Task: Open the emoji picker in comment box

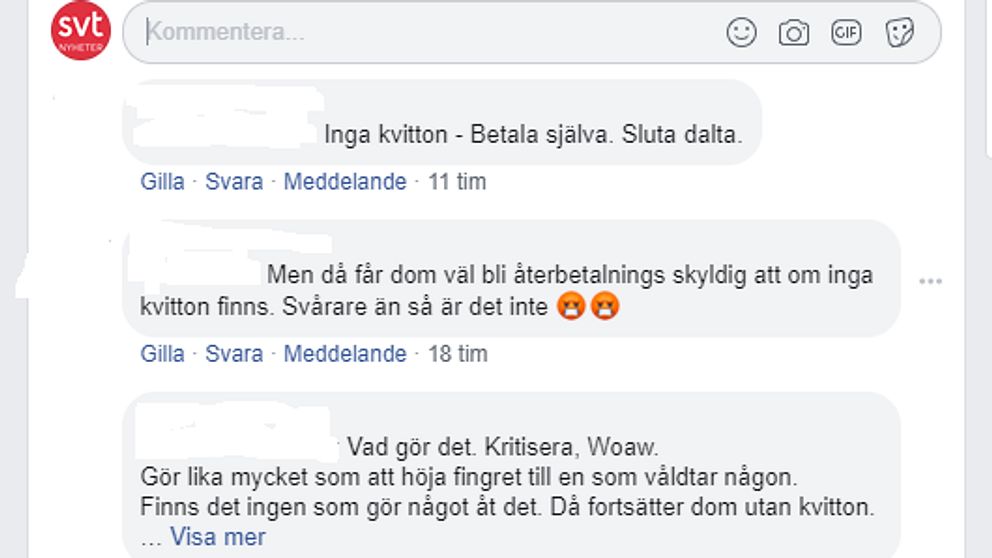Action: (x=741, y=32)
